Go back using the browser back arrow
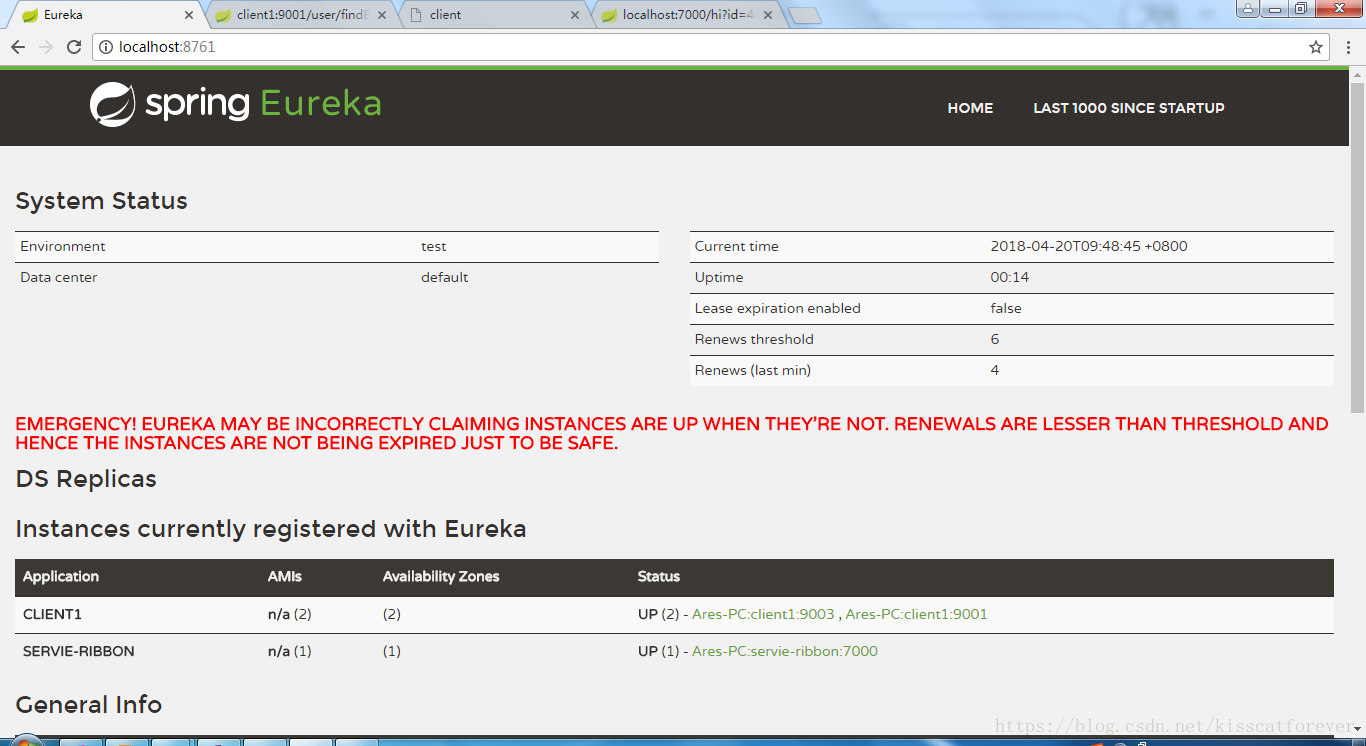 click(x=18, y=47)
